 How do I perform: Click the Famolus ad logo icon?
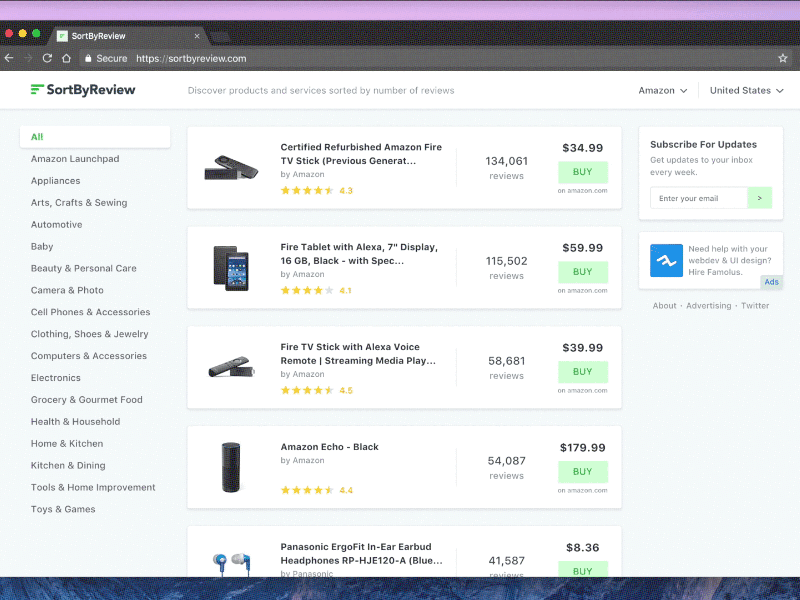tap(666, 261)
